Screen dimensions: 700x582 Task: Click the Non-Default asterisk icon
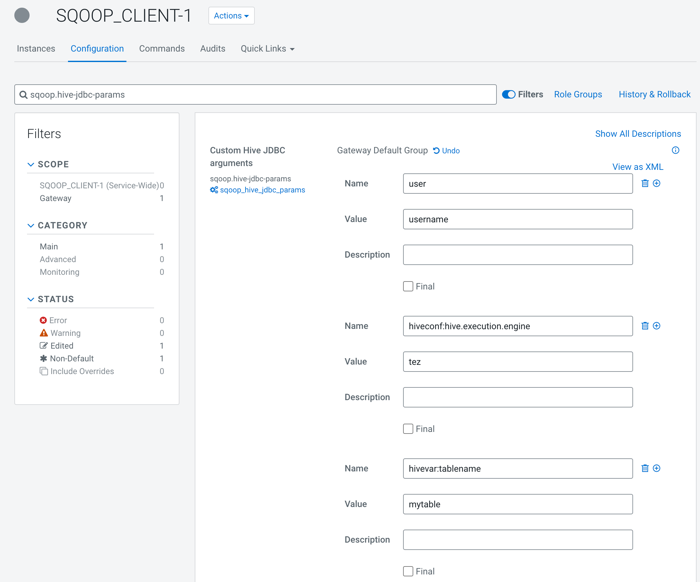[43, 358]
